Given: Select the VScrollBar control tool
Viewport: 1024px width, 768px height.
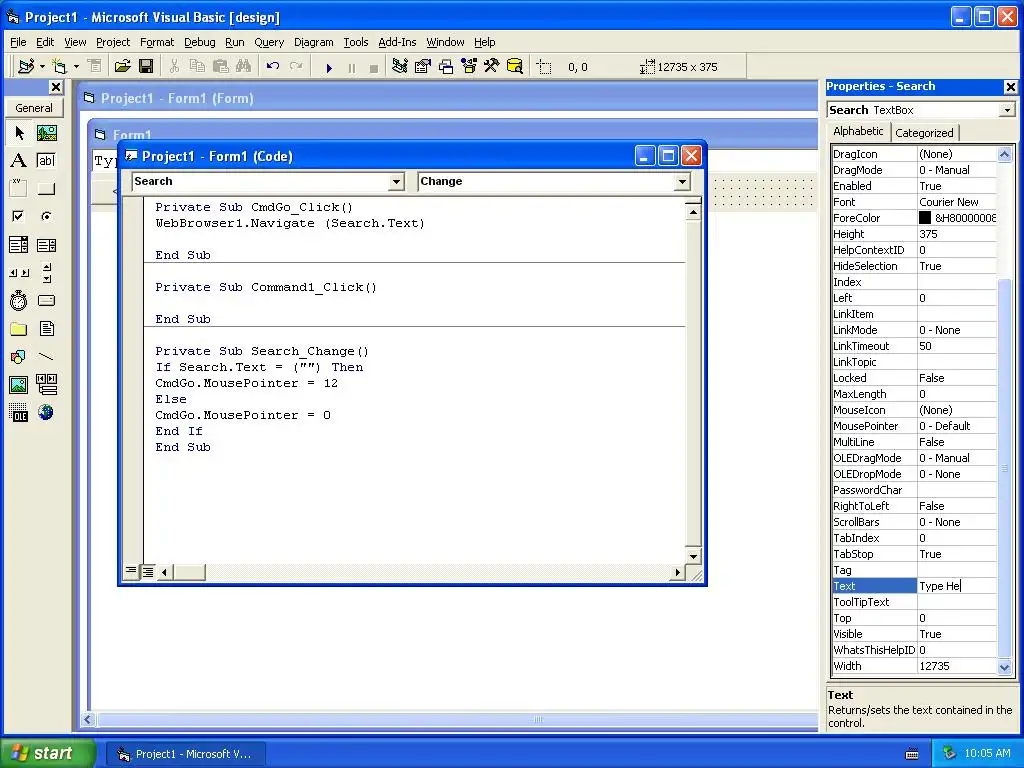Looking at the screenshot, I should click(x=46, y=272).
